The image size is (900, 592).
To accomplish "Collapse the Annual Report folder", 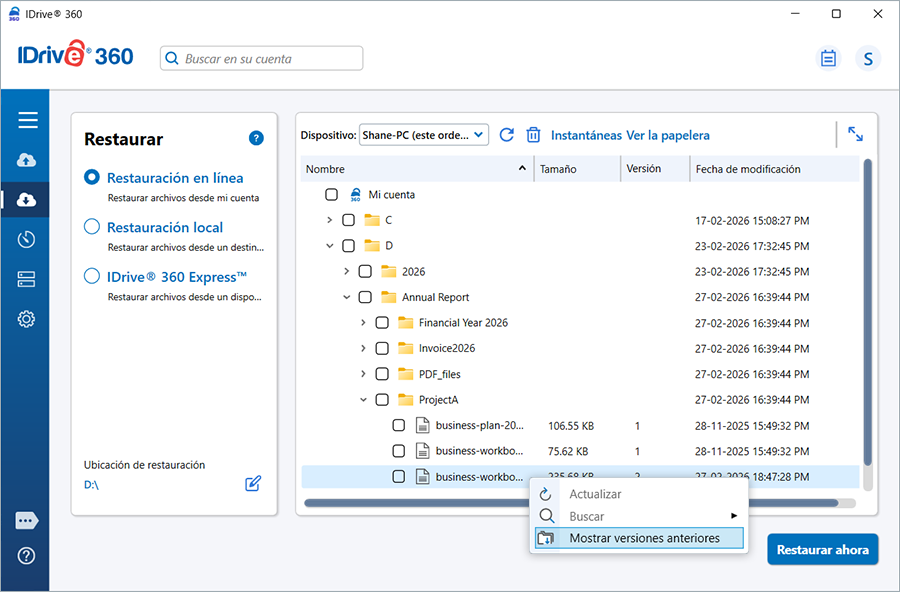I will click(x=346, y=297).
